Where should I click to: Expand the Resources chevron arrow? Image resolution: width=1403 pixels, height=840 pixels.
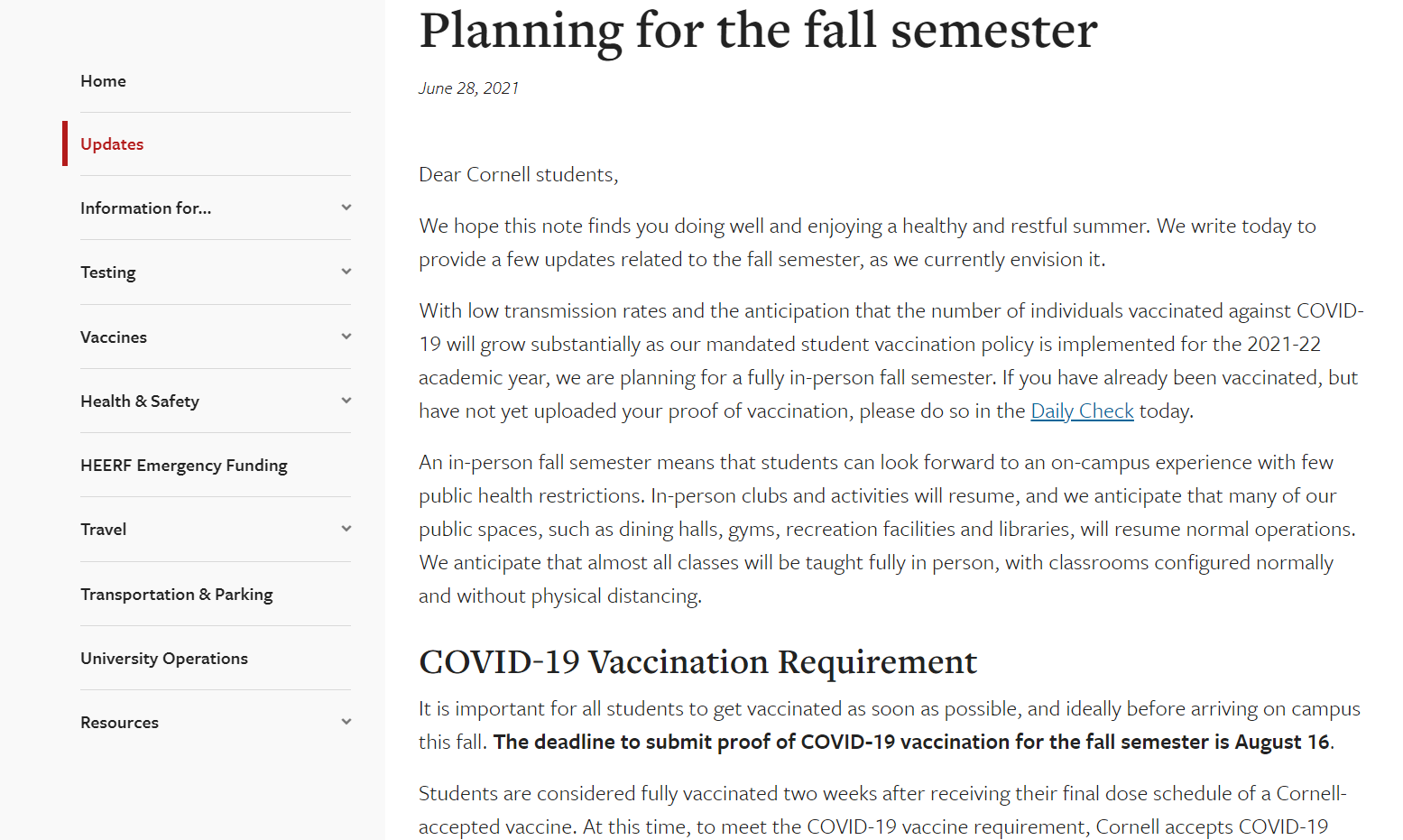346,722
